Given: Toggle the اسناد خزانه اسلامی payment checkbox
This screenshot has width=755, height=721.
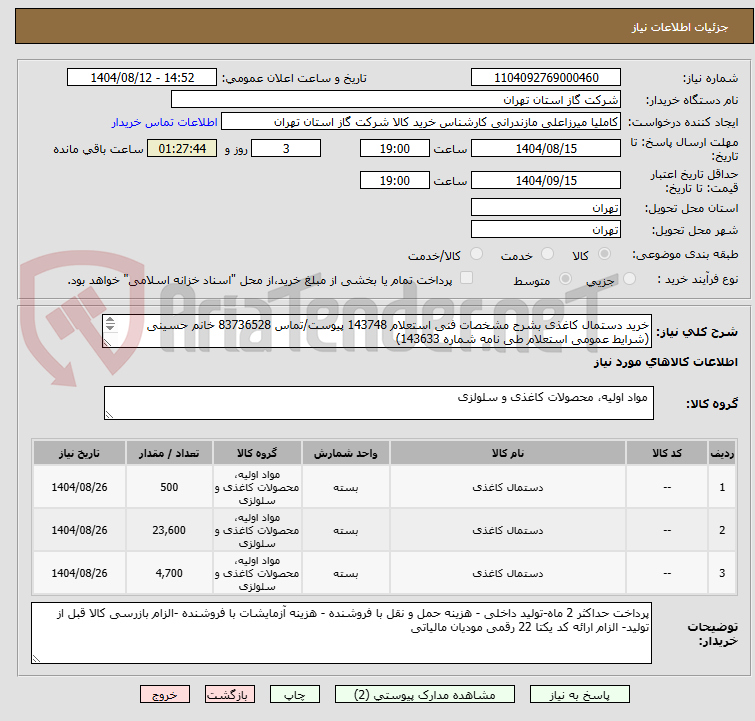Looking at the screenshot, I should pyautogui.click(x=466, y=278).
